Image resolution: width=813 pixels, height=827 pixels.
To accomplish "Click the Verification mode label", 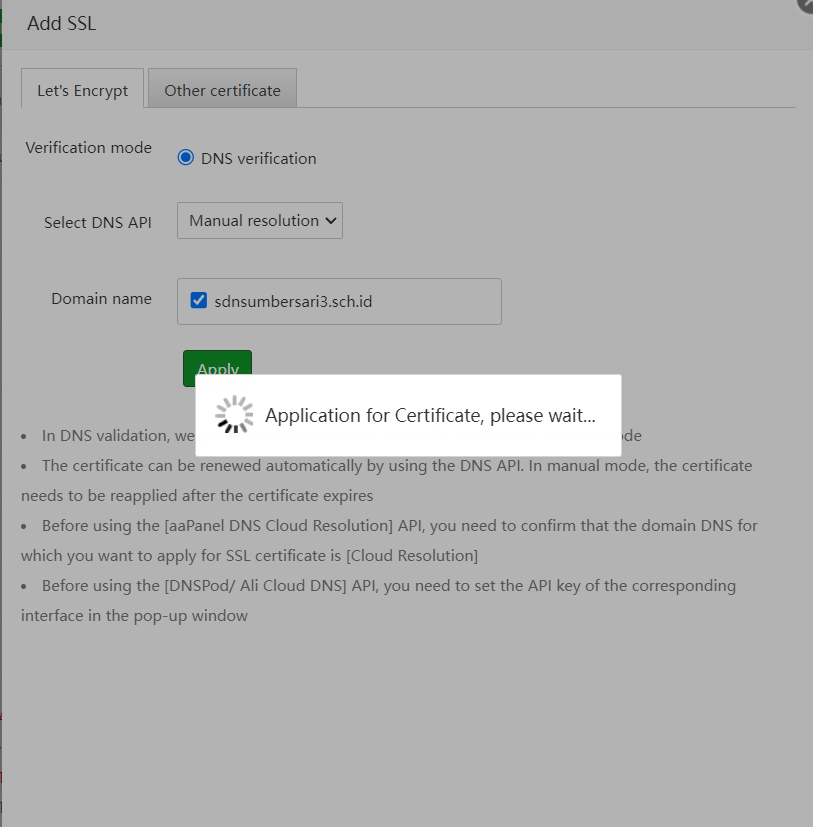I will pos(88,148).
